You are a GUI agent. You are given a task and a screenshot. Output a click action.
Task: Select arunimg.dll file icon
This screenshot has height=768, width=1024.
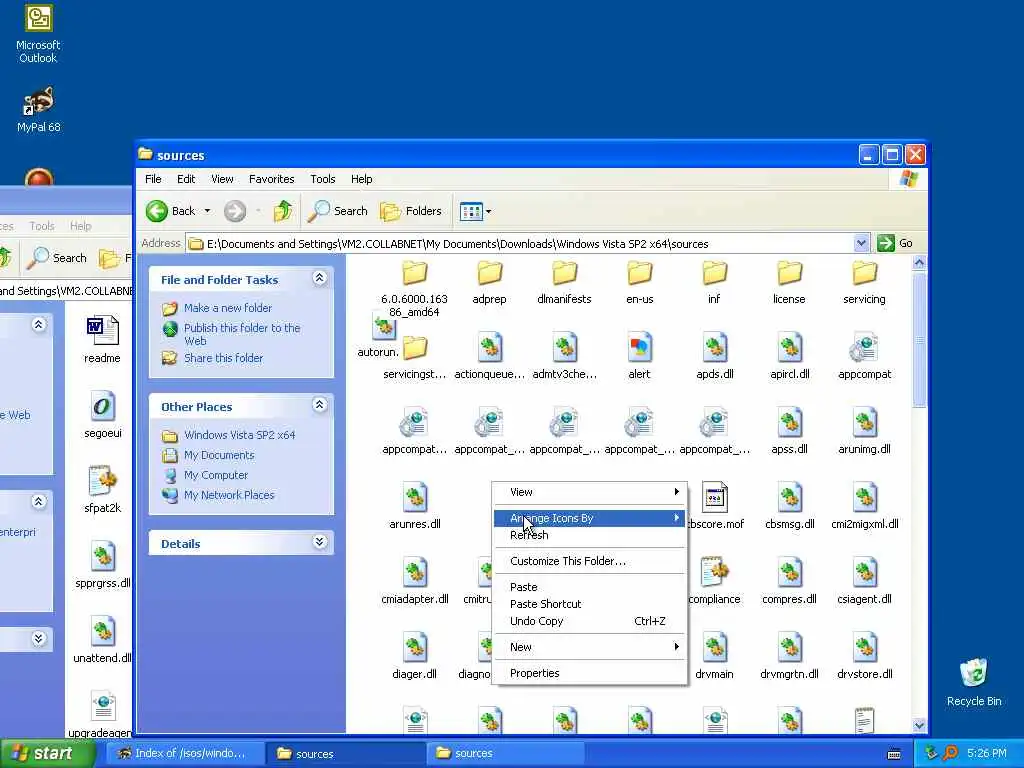point(864,423)
